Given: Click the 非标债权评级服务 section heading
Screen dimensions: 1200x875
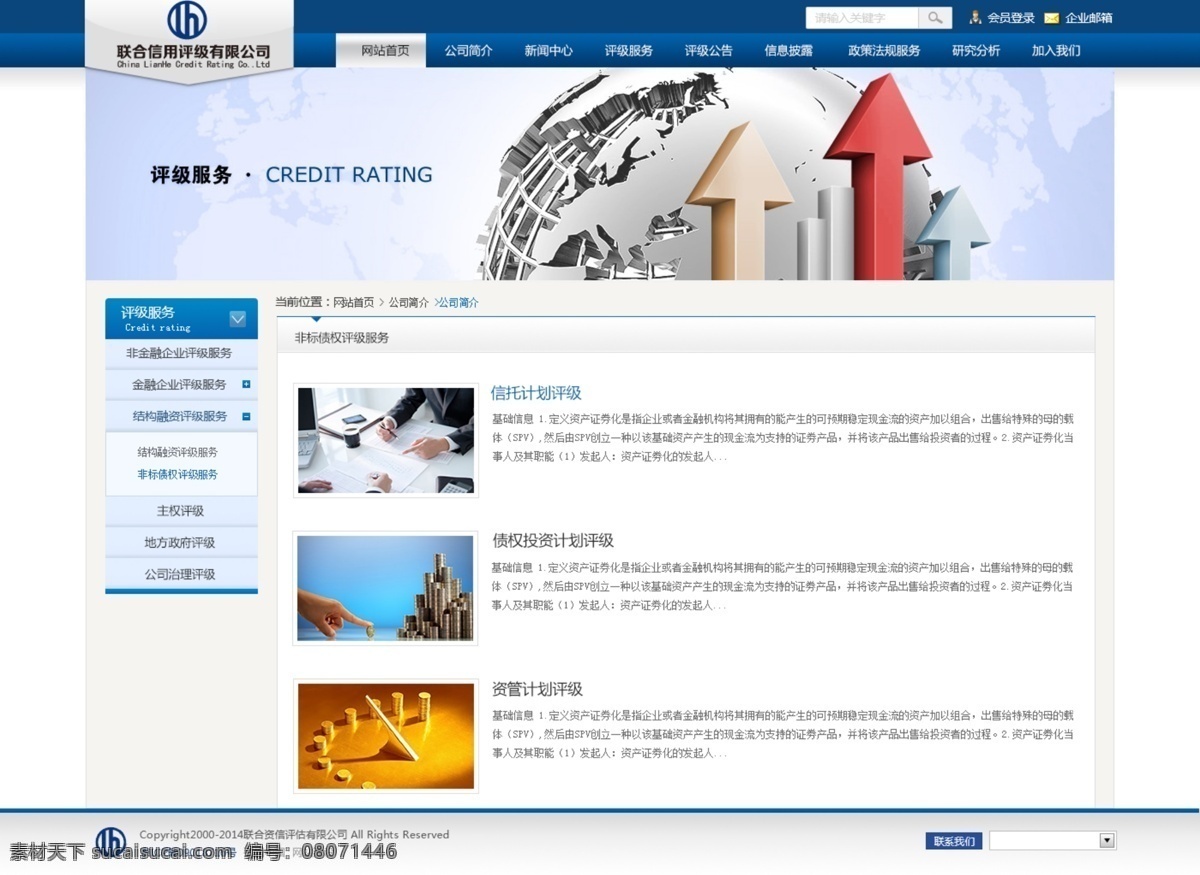Looking at the screenshot, I should click(x=342, y=338).
